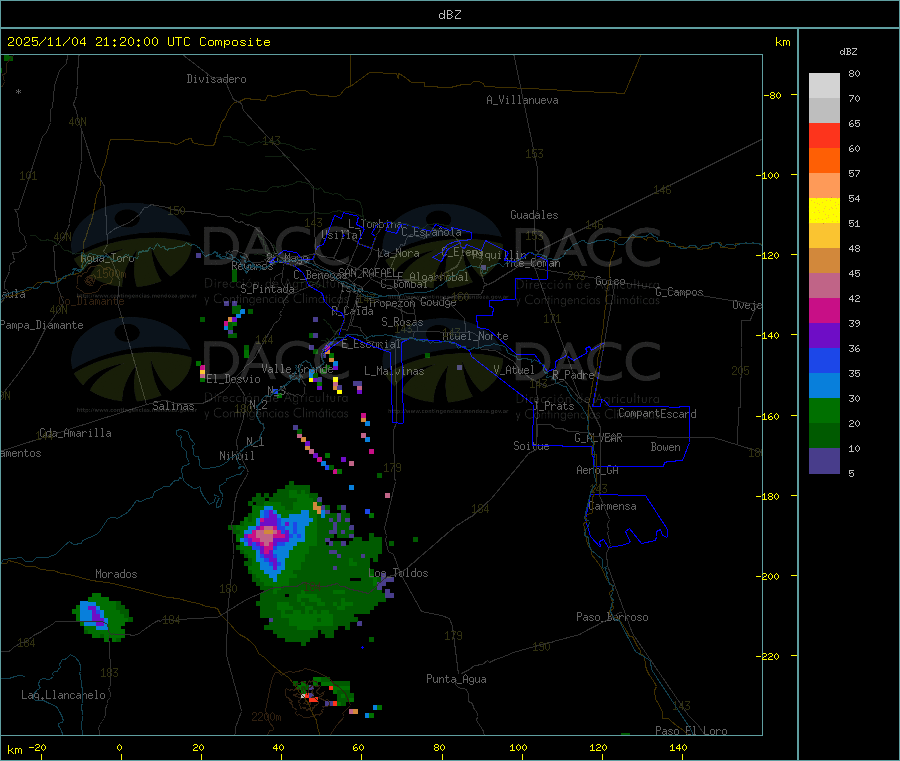Click the brown-orange 48 dBZ legend swatch

[x=824, y=261]
